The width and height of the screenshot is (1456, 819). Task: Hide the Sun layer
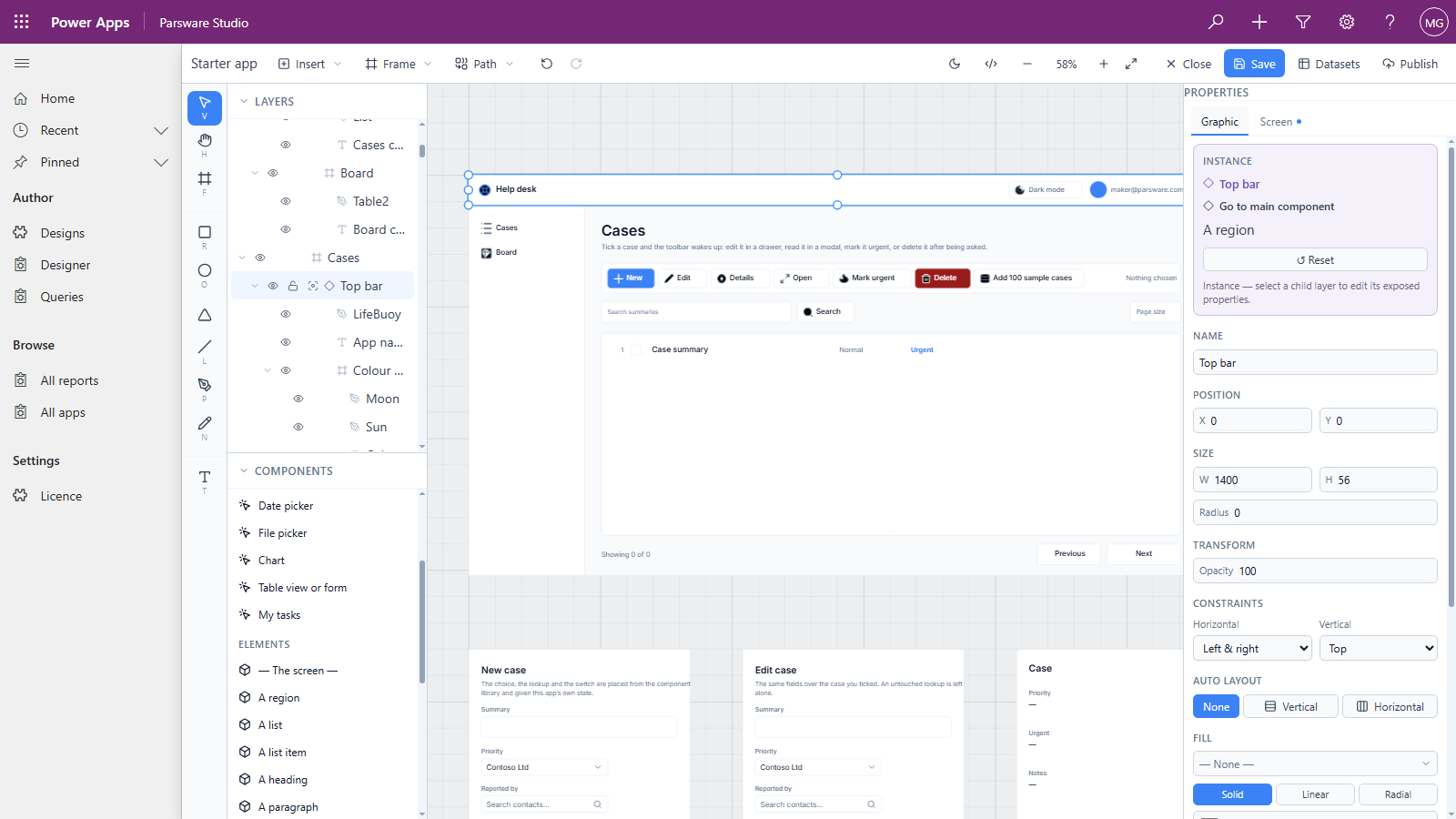click(298, 427)
